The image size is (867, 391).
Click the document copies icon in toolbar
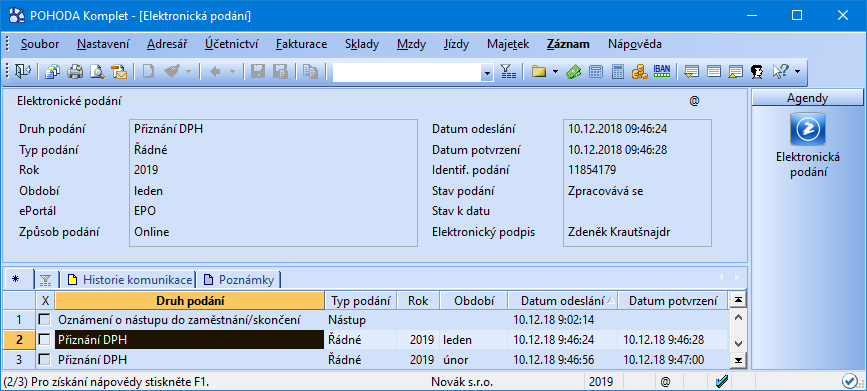[x=53, y=71]
